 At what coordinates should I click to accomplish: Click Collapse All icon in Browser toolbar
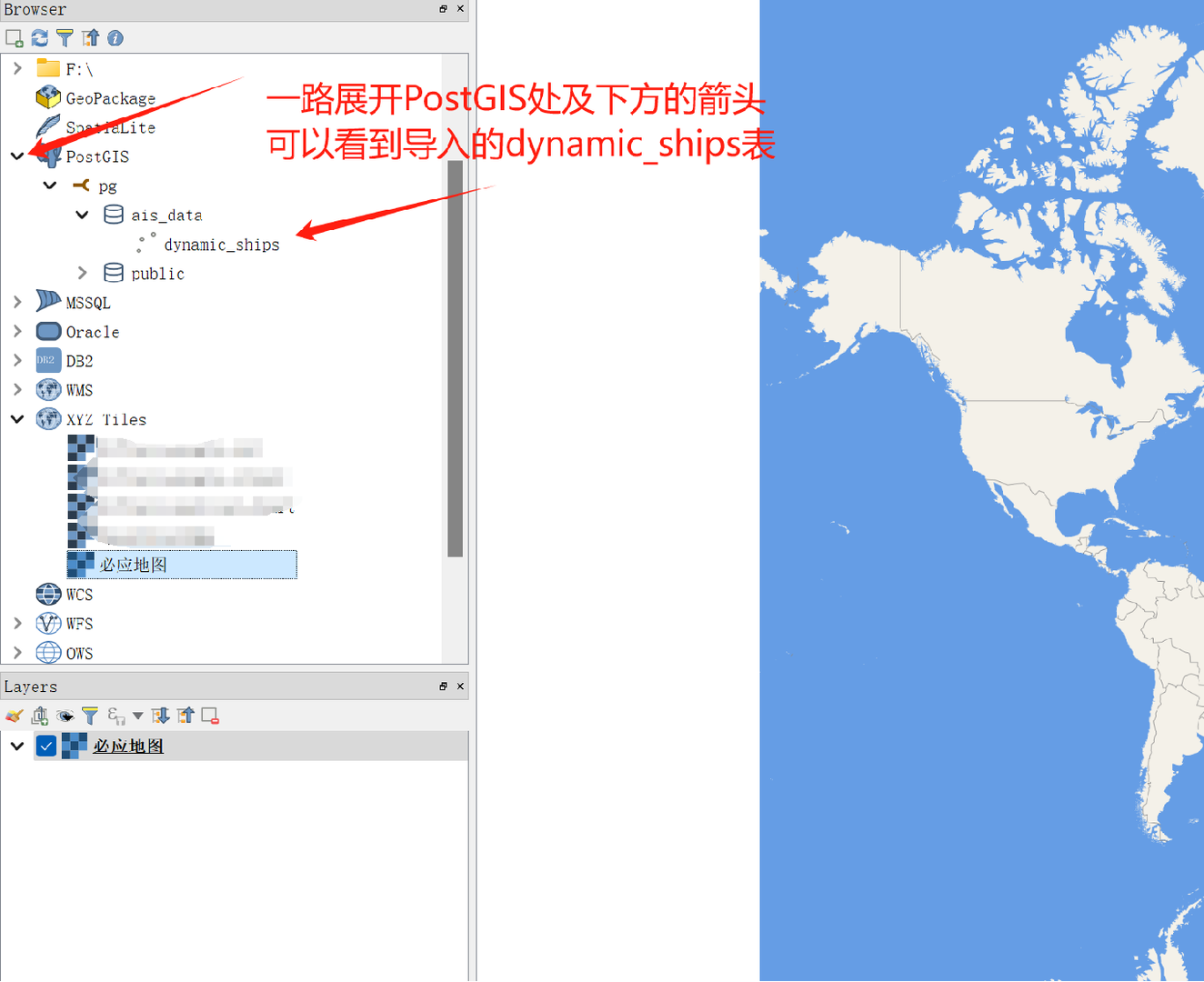[90, 38]
